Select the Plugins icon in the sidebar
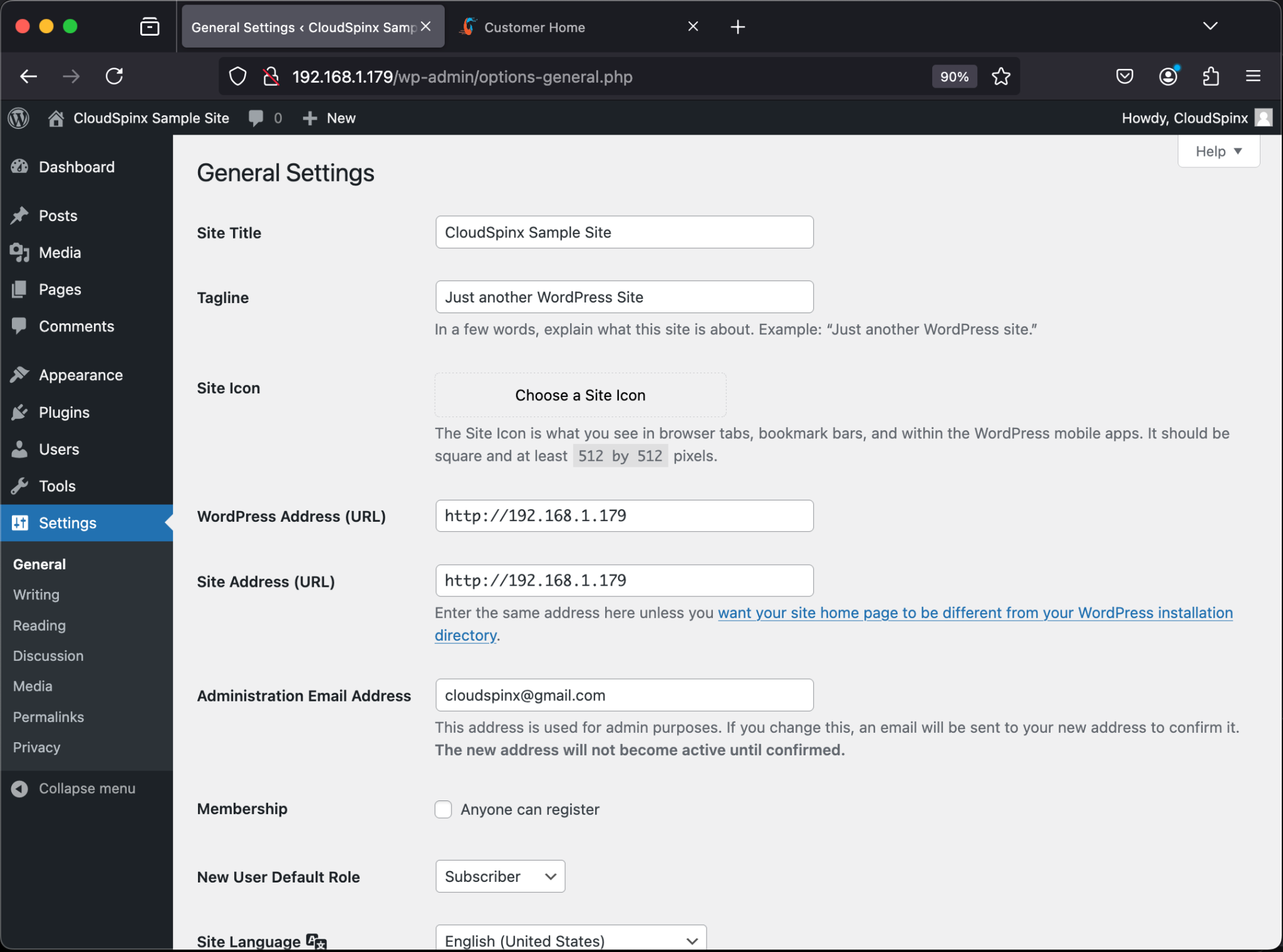Screen dimensions: 1283x952 21,412
